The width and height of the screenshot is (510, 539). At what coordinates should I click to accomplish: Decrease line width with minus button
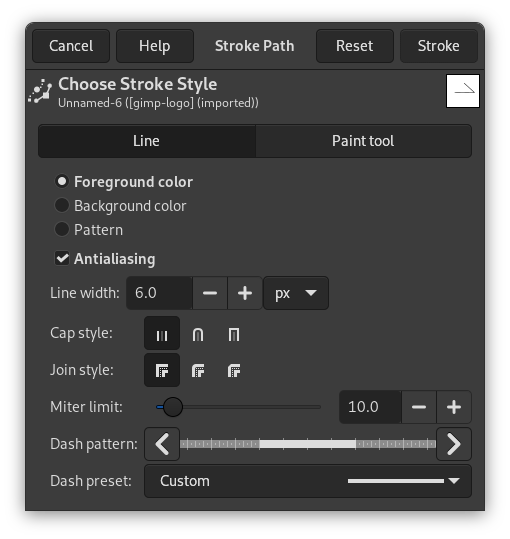coord(210,293)
